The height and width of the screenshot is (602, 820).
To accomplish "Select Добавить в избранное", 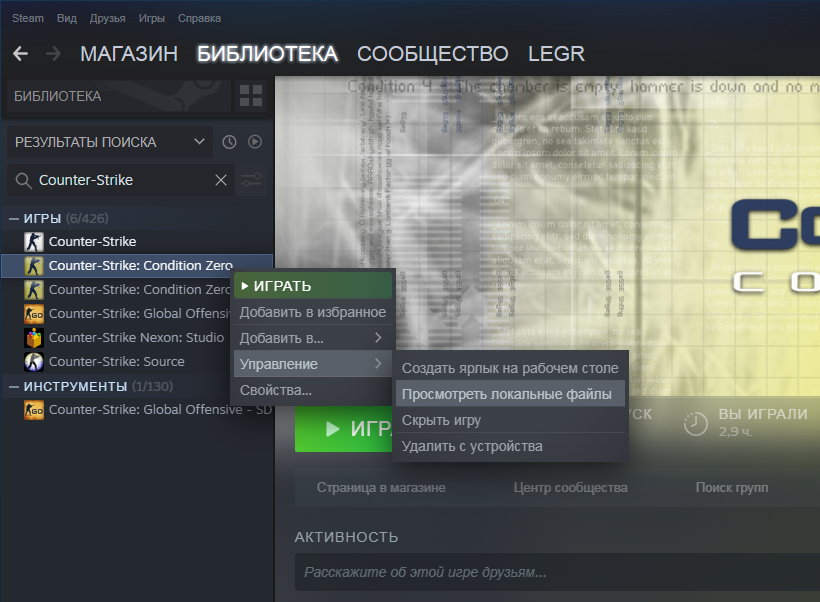I will point(313,312).
